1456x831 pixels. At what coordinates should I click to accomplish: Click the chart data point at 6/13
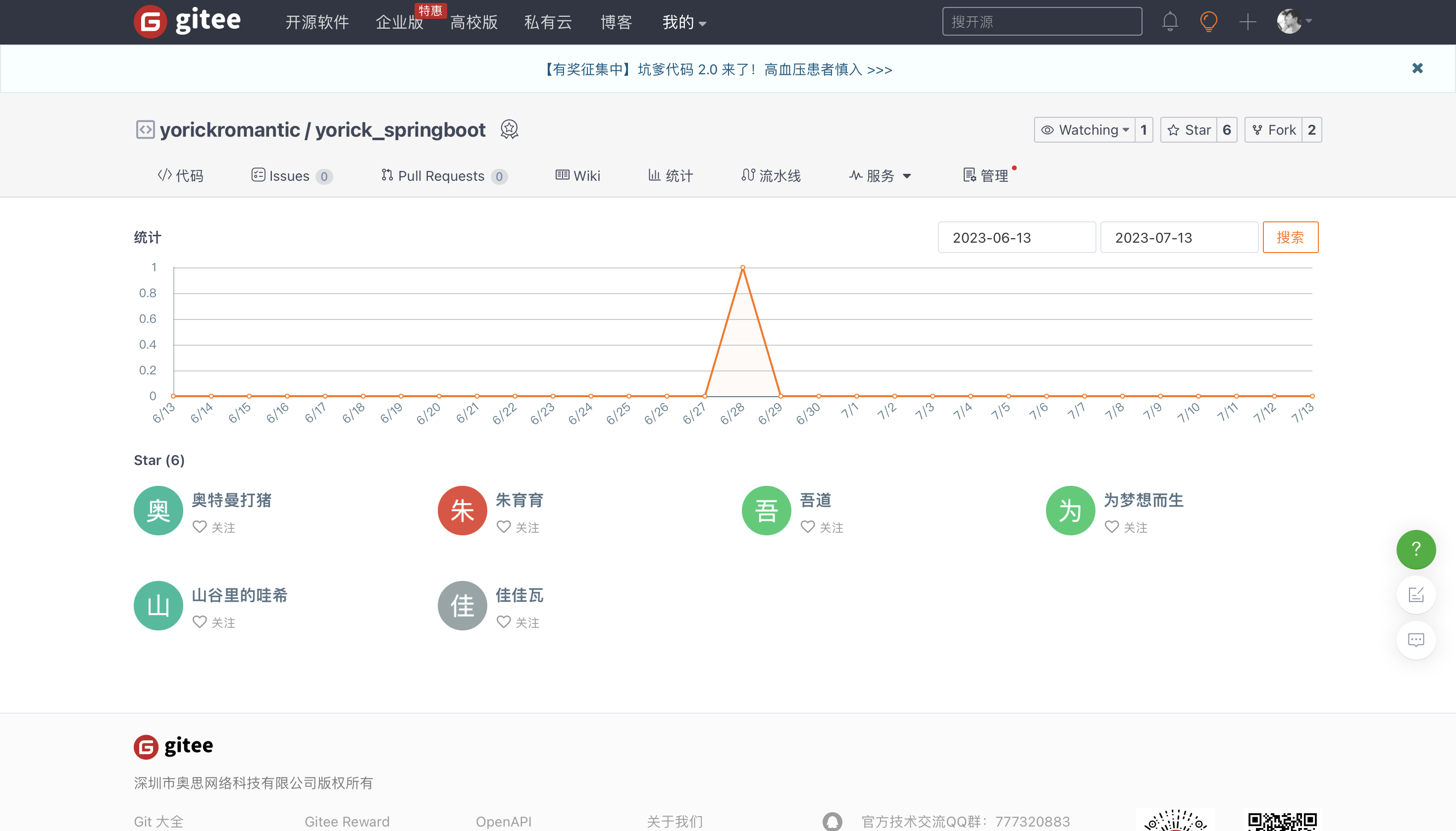173,396
